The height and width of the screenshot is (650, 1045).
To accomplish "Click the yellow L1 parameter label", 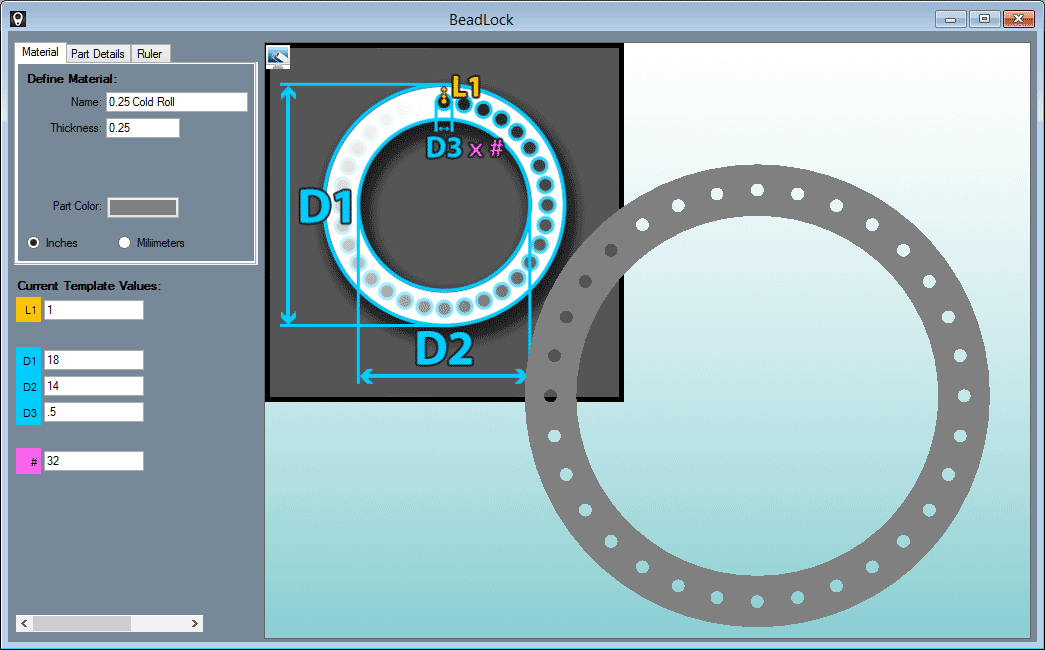I will pyautogui.click(x=29, y=310).
